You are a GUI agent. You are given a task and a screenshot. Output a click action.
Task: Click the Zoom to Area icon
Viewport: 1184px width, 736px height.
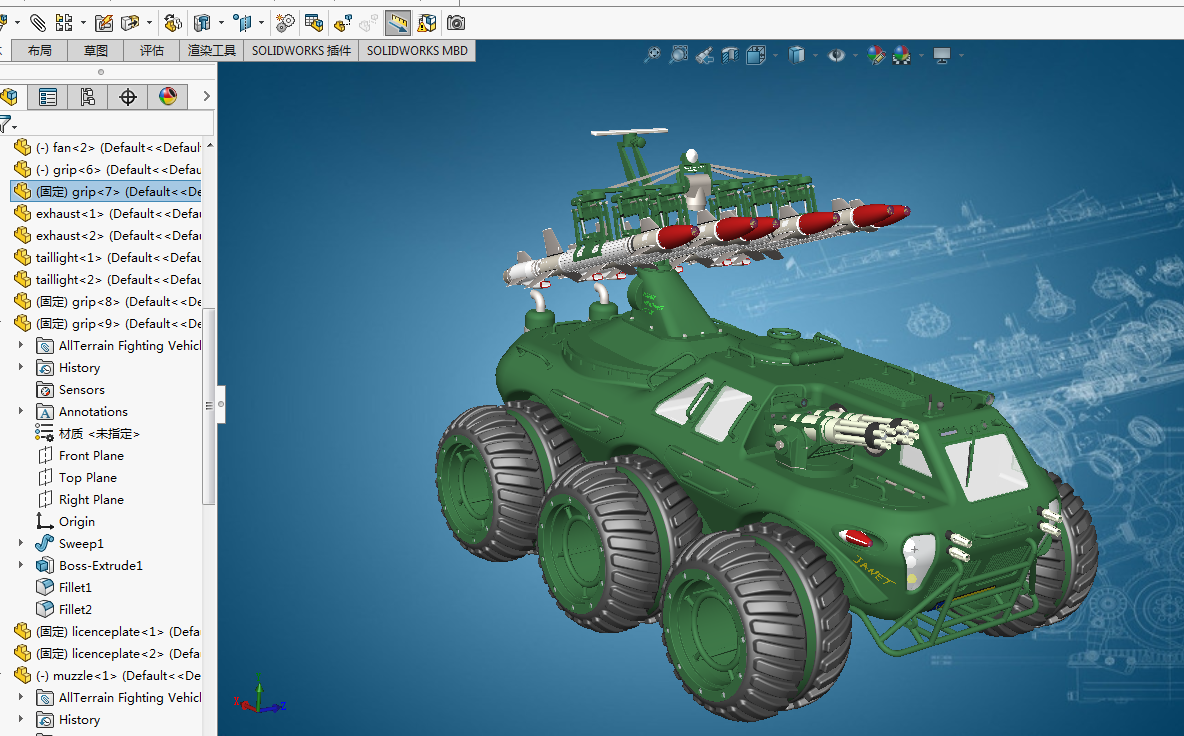[679, 55]
